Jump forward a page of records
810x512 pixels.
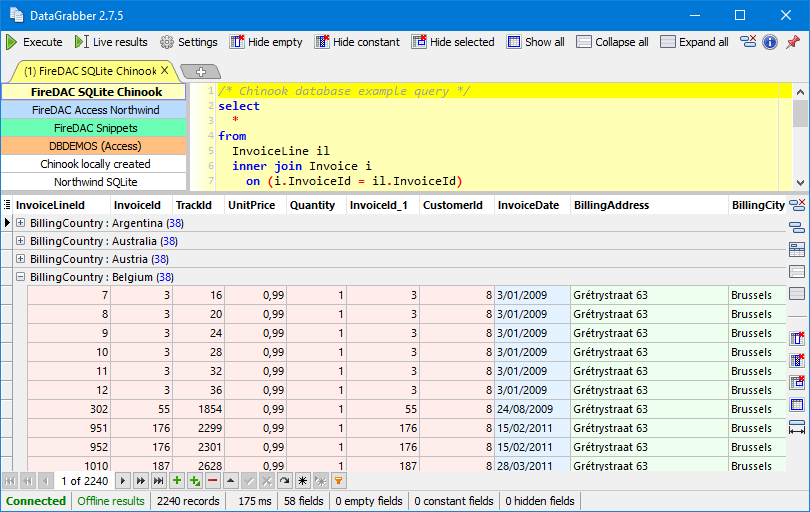(141, 481)
